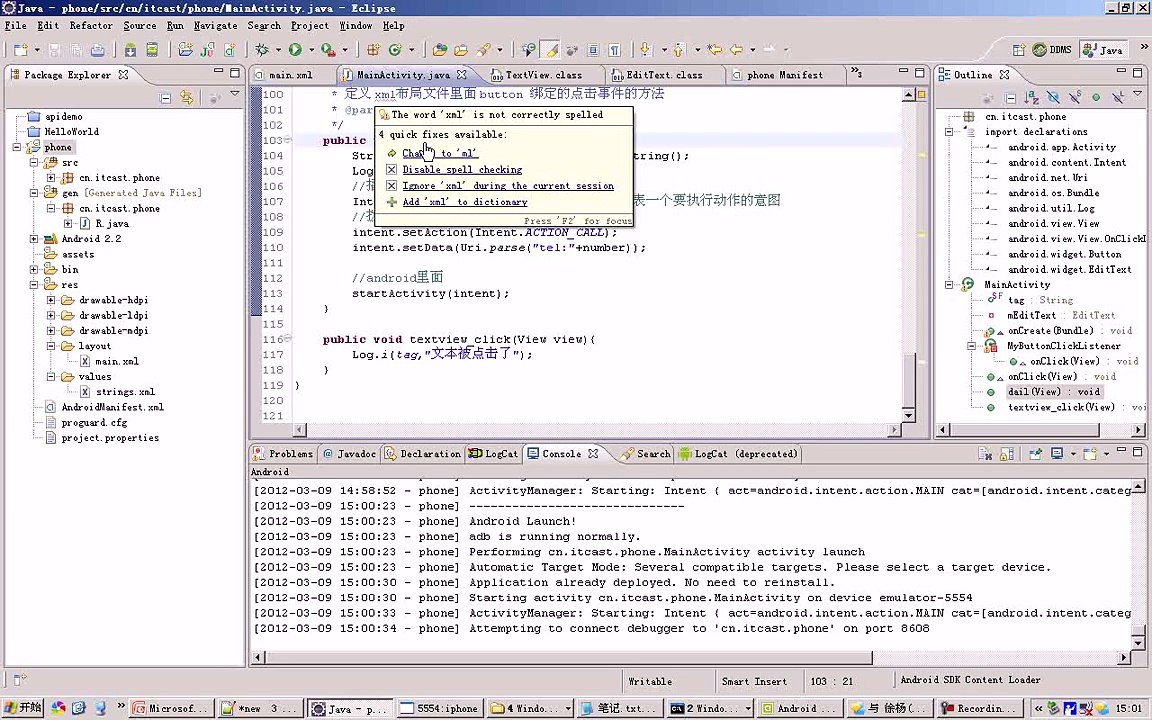Click the Open Perspective icon

(x=1018, y=50)
